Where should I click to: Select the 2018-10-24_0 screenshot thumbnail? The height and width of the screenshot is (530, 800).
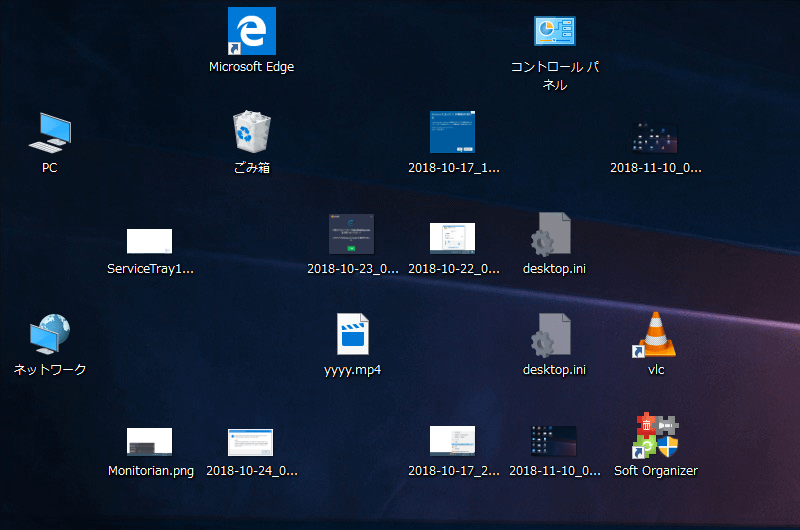251,442
